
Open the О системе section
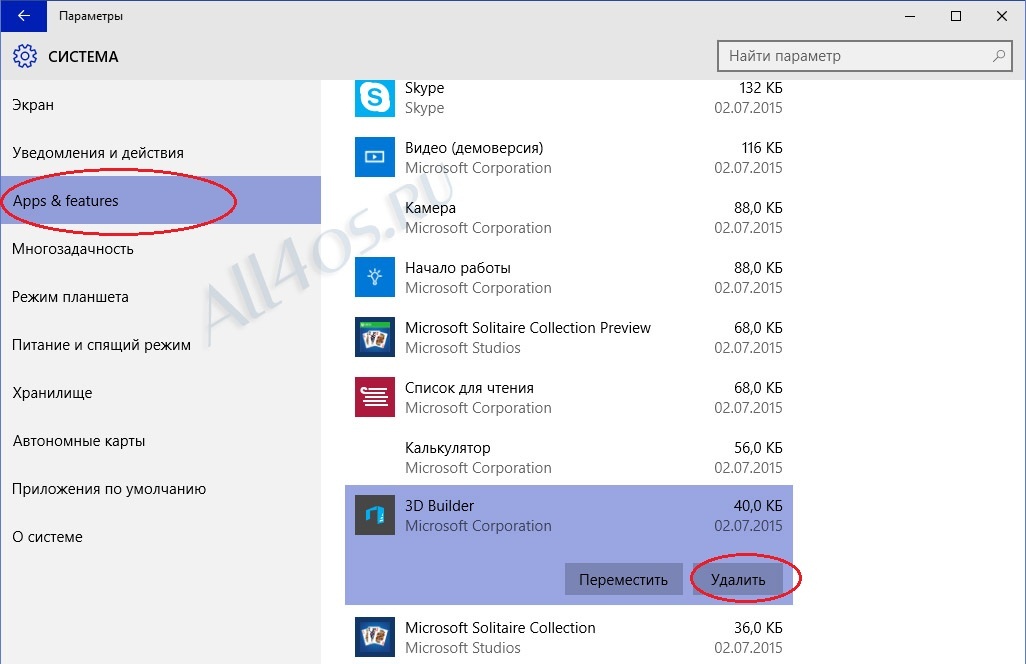[161, 536]
